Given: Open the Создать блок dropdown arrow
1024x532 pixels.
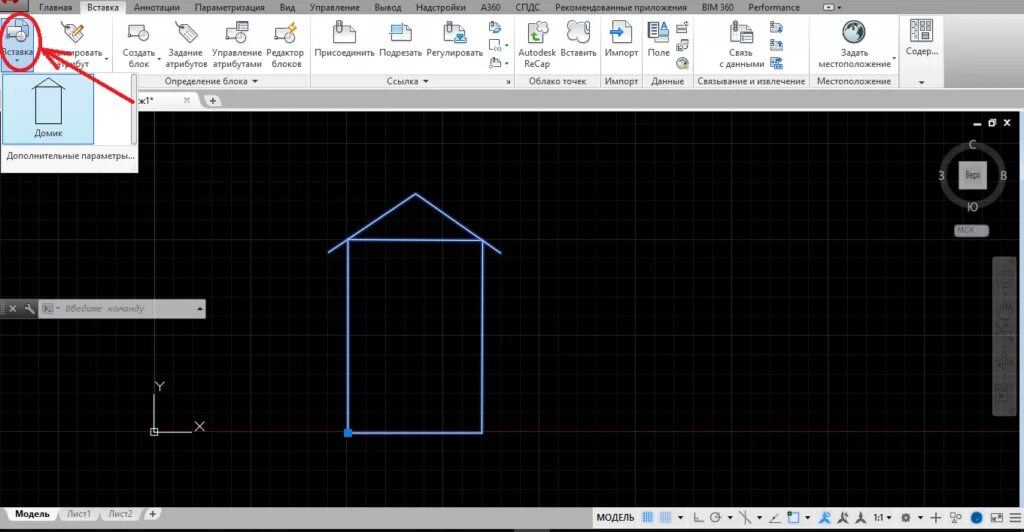Looking at the screenshot, I should click(x=159, y=60).
